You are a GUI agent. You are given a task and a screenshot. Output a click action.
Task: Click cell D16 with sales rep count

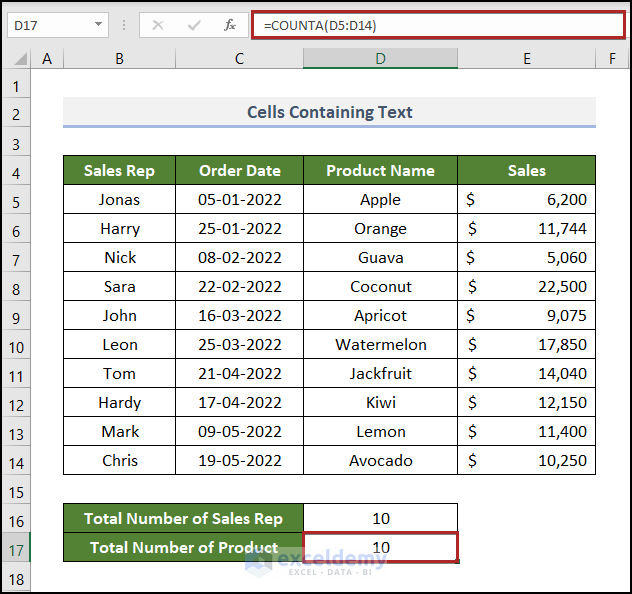(380, 518)
